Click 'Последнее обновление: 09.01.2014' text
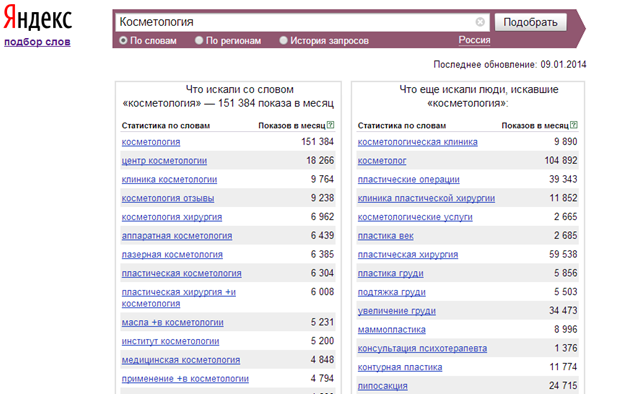This screenshot has height=396, width=627. point(510,64)
